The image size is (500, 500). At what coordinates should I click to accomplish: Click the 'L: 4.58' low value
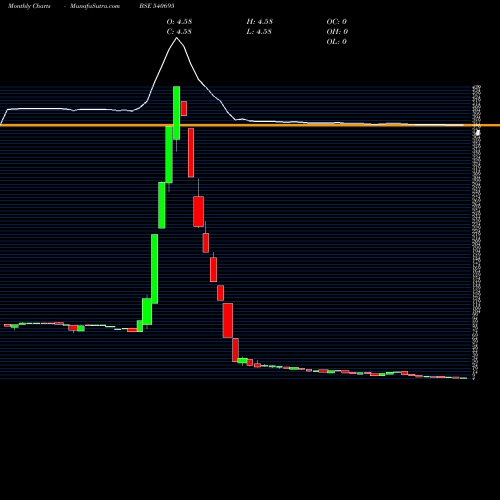pyautogui.click(x=259, y=32)
